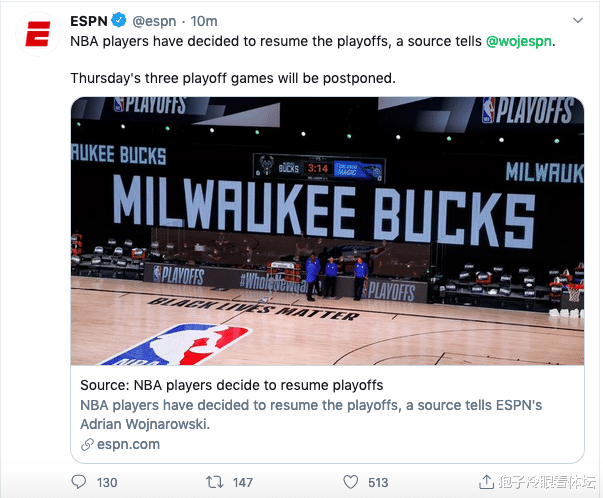Click the ESPN display name

click(90, 21)
